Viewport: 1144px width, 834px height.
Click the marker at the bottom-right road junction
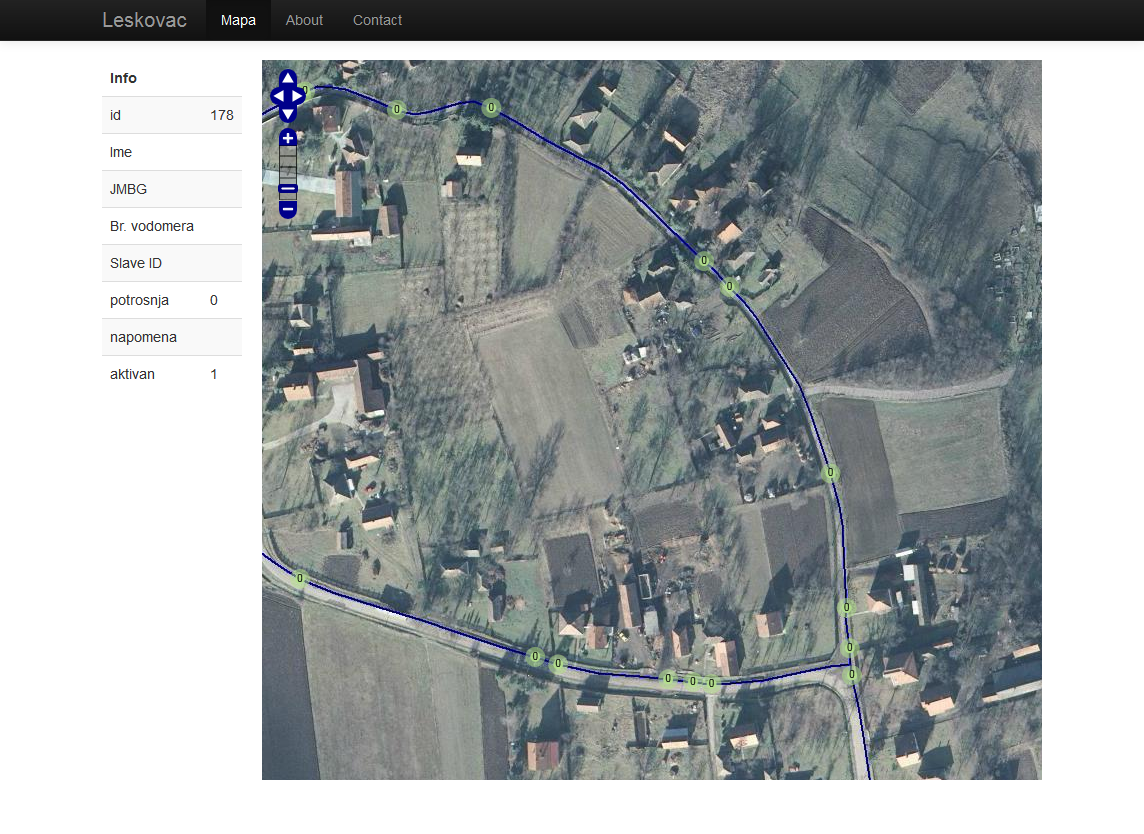coord(852,675)
